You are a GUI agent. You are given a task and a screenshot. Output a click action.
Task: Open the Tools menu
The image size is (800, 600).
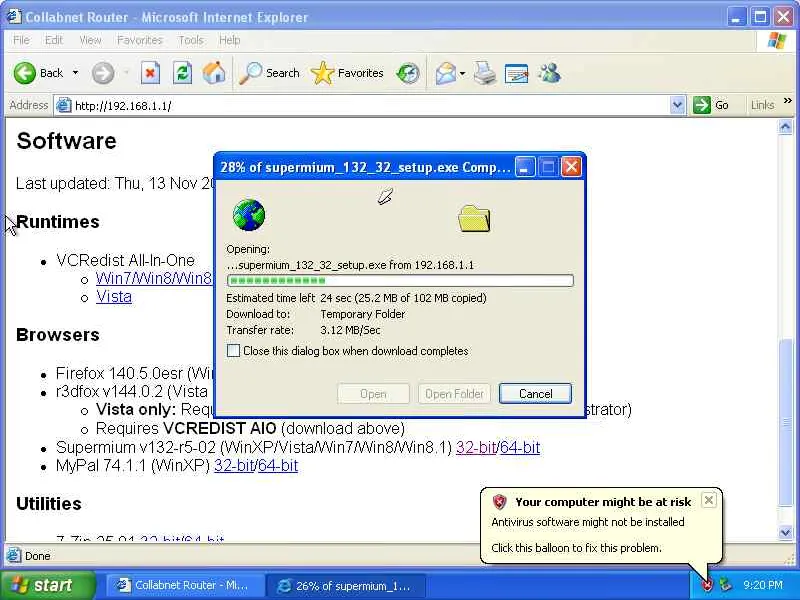pyautogui.click(x=191, y=40)
